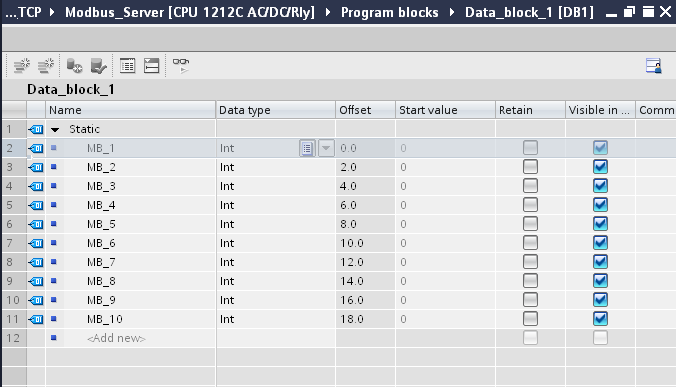Click the Insert row toolbar icon
The width and height of the screenshot is (676, 387).
(21, 66)
